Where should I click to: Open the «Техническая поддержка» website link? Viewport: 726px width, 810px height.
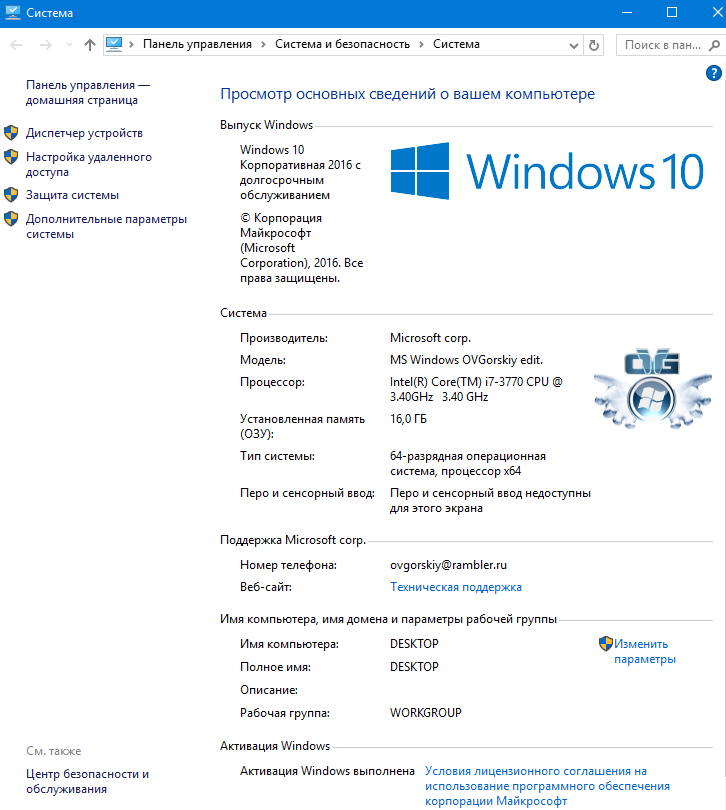point(456,587)
